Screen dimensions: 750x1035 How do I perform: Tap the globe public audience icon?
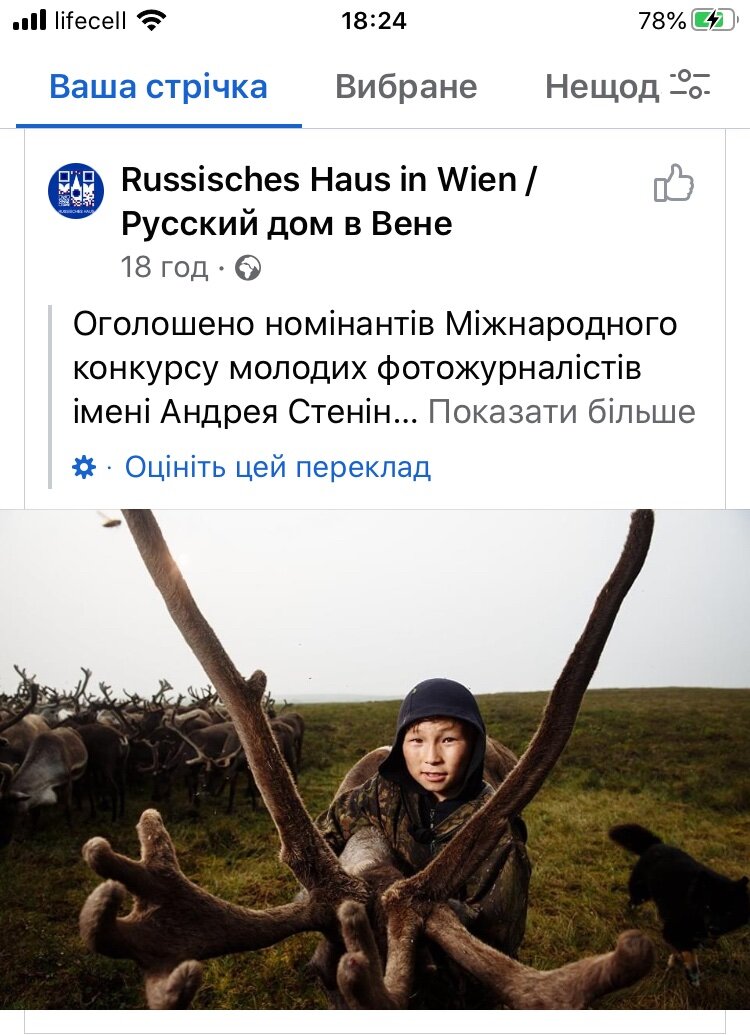click(x=248, y=268)
